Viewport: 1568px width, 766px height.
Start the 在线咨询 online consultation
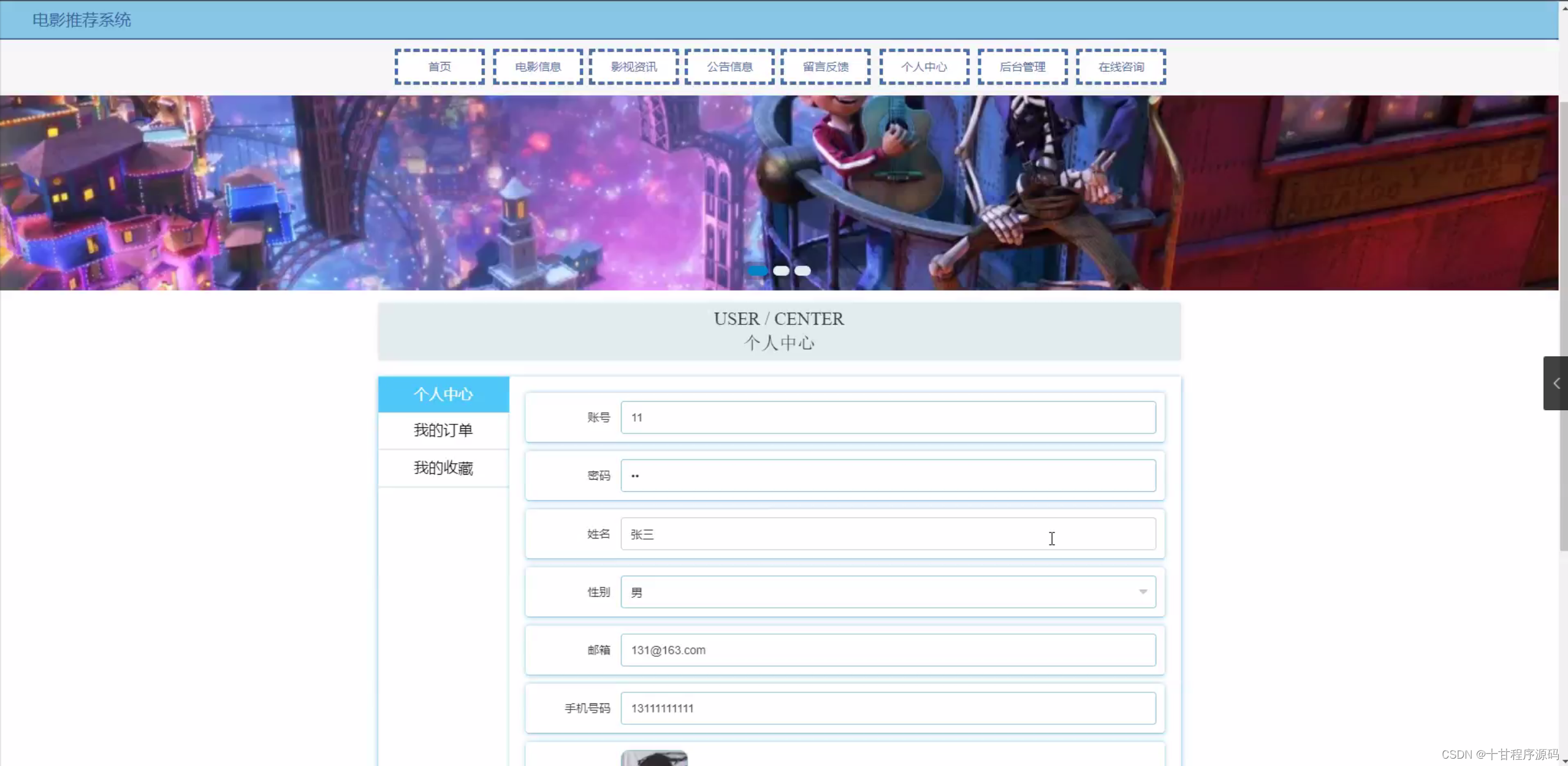point(1121,66)
